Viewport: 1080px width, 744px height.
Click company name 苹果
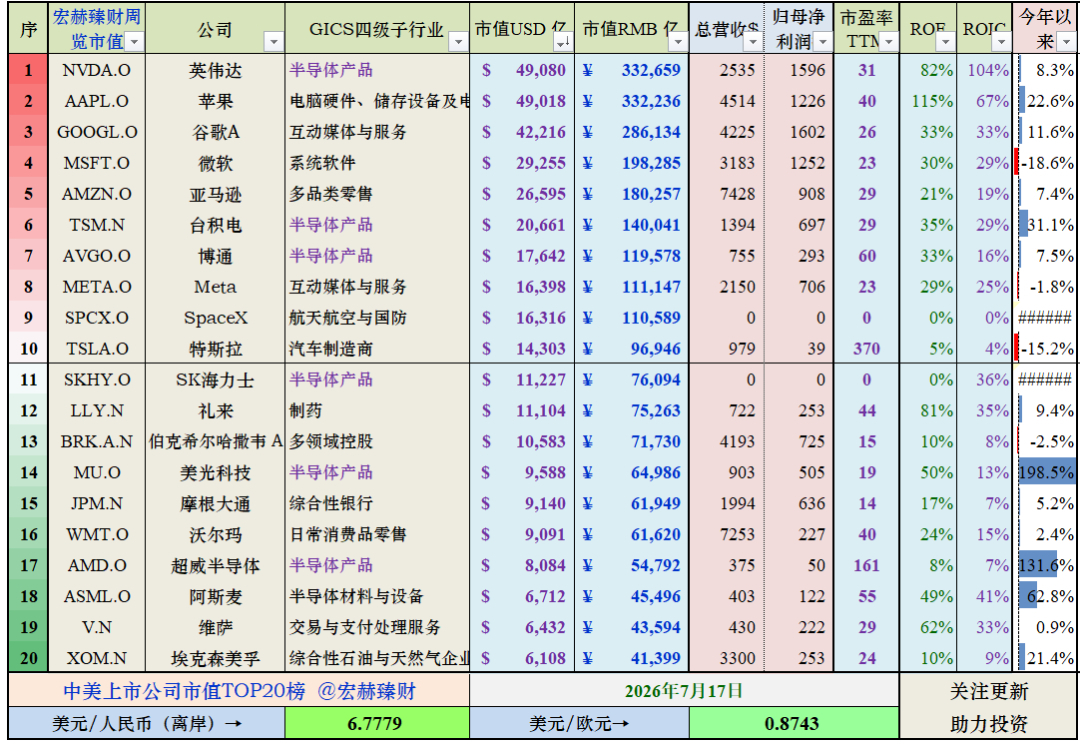(x=216, y=101)
